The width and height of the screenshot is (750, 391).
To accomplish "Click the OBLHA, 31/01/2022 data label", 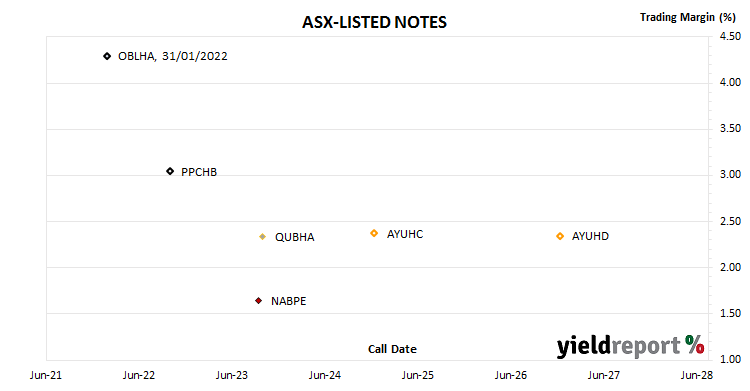I will (173, 56).
